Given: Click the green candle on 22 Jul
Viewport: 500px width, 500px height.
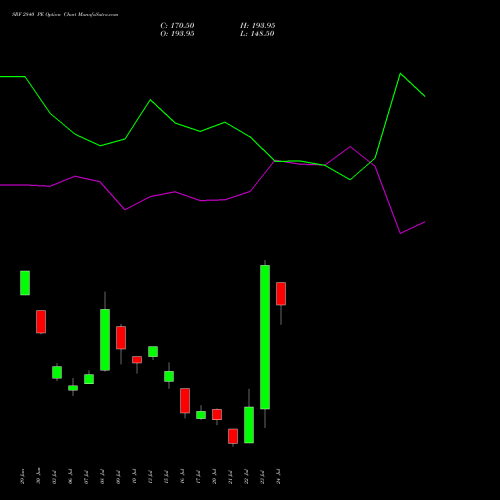Looking at the screenshot, I should coord(249,425).
